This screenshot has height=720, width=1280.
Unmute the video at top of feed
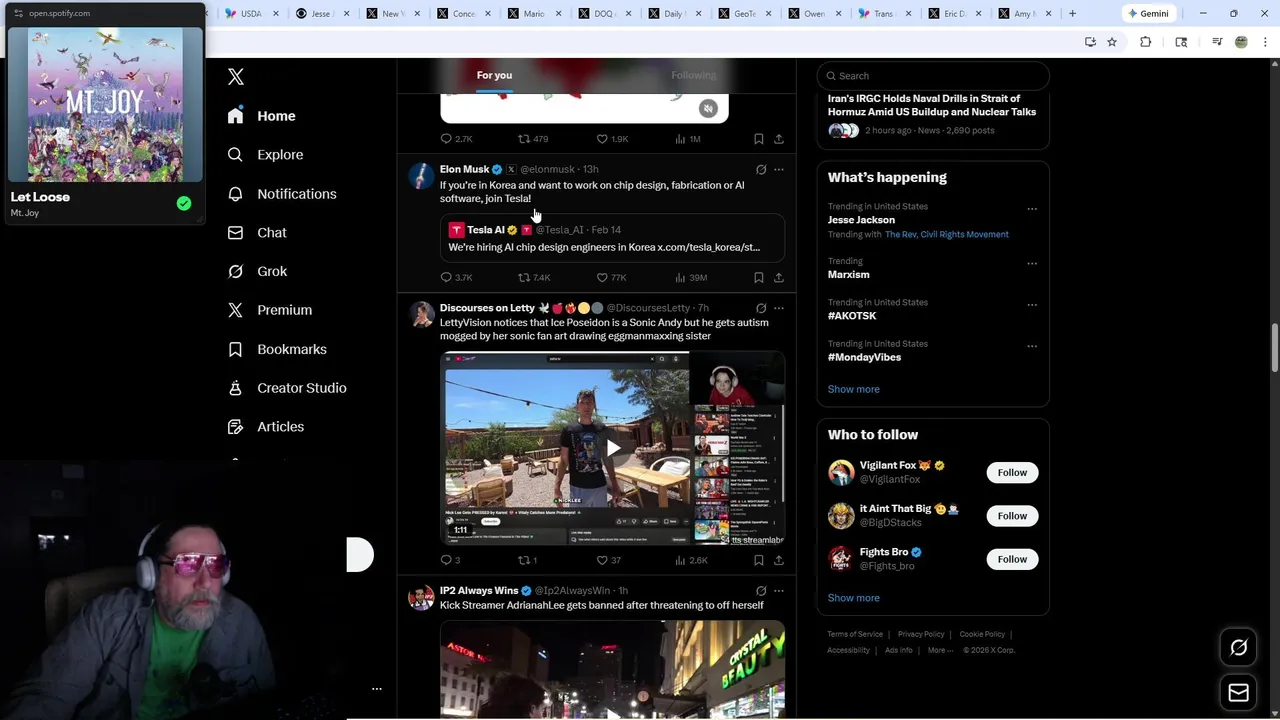[x=708, y=108]
